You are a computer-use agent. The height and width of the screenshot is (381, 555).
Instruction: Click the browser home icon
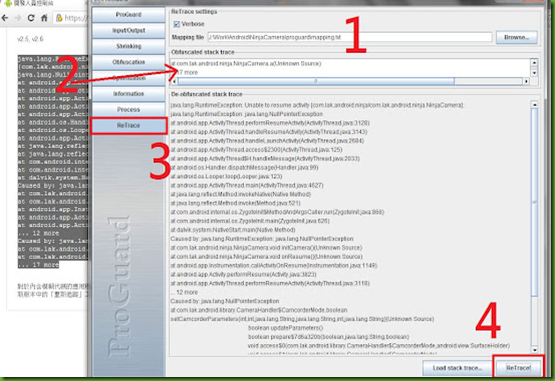point(44,18)
